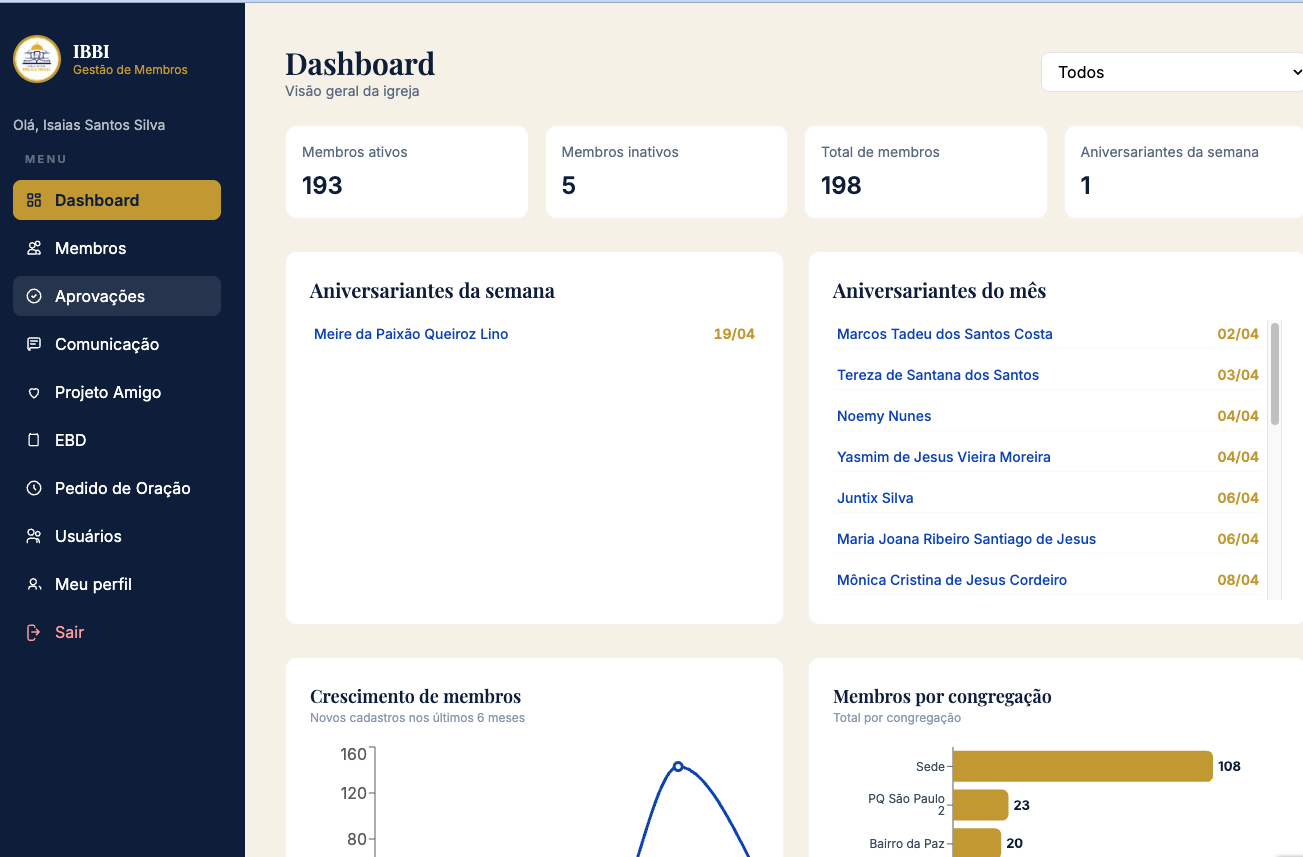Go to Usuários management
The width and height of the screenshot is (1303, 857).
tap(117, 536)
